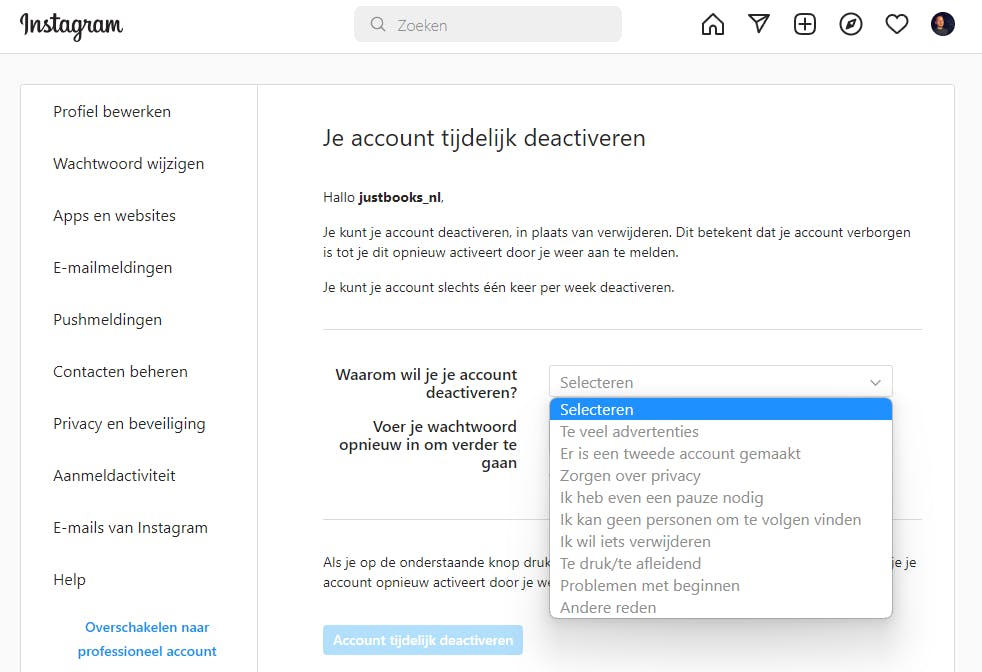Open 'Profiel bewerken' settings tab
Viewport: 982px width, 672px height.
pyautogui.click(x=112, y=112)
